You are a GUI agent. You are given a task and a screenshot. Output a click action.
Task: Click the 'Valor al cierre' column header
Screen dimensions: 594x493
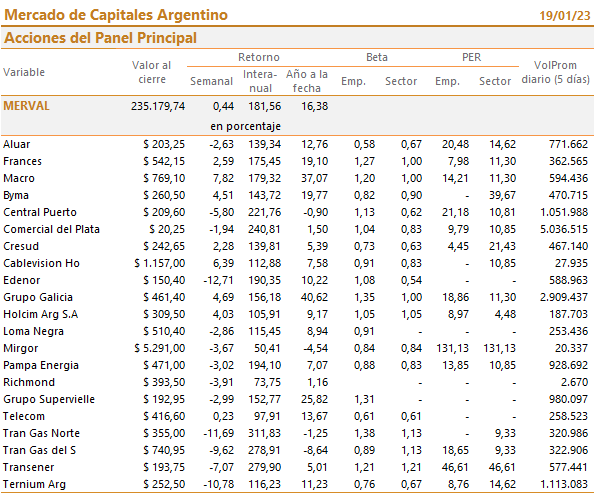tap(152, 72)
